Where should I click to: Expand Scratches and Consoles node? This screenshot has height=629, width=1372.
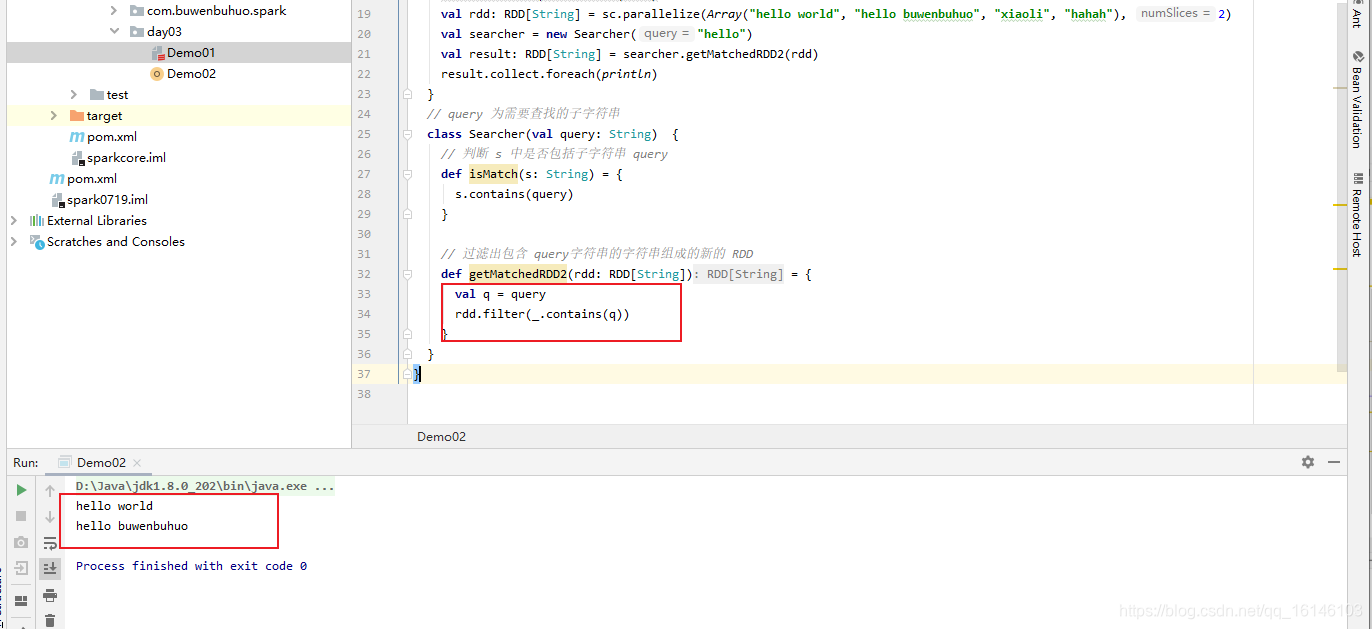(13, 241)
